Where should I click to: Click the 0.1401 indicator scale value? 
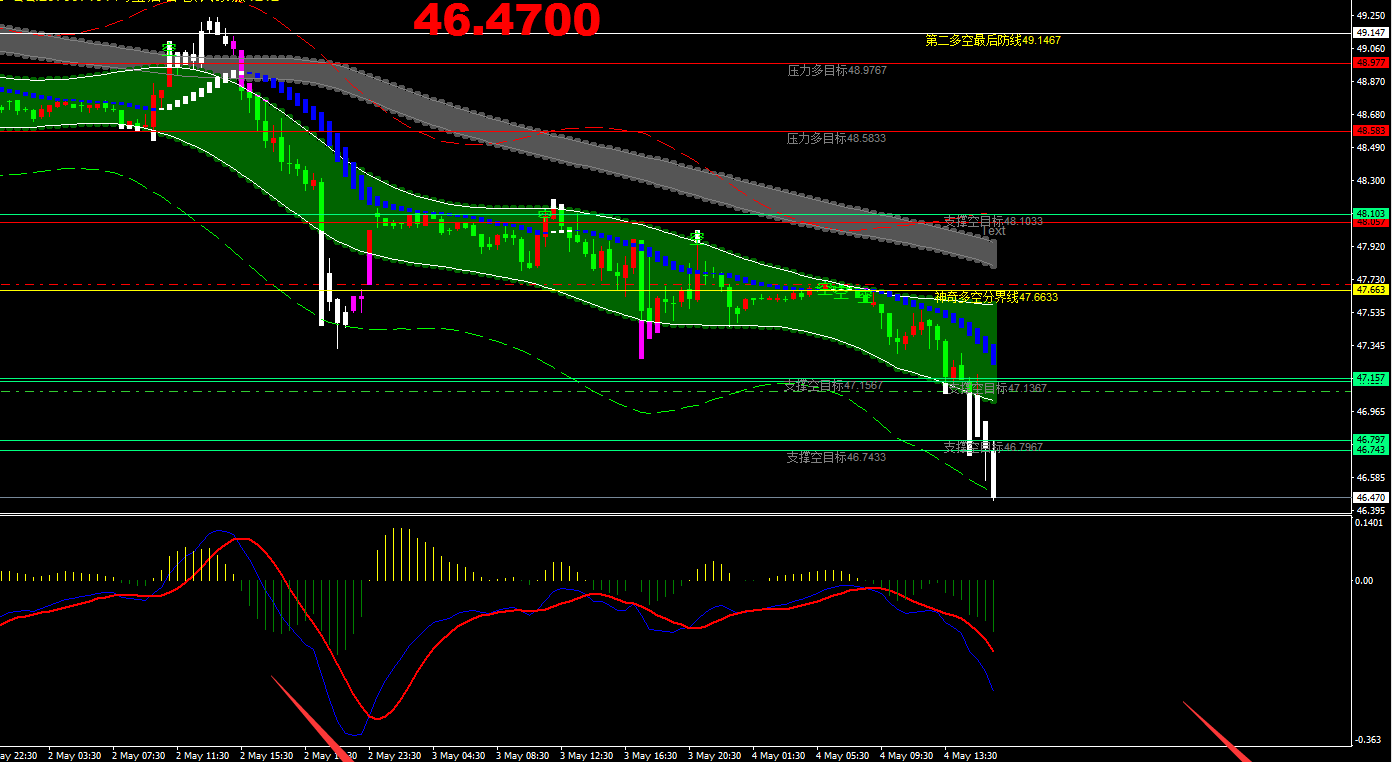(1370, 522)
